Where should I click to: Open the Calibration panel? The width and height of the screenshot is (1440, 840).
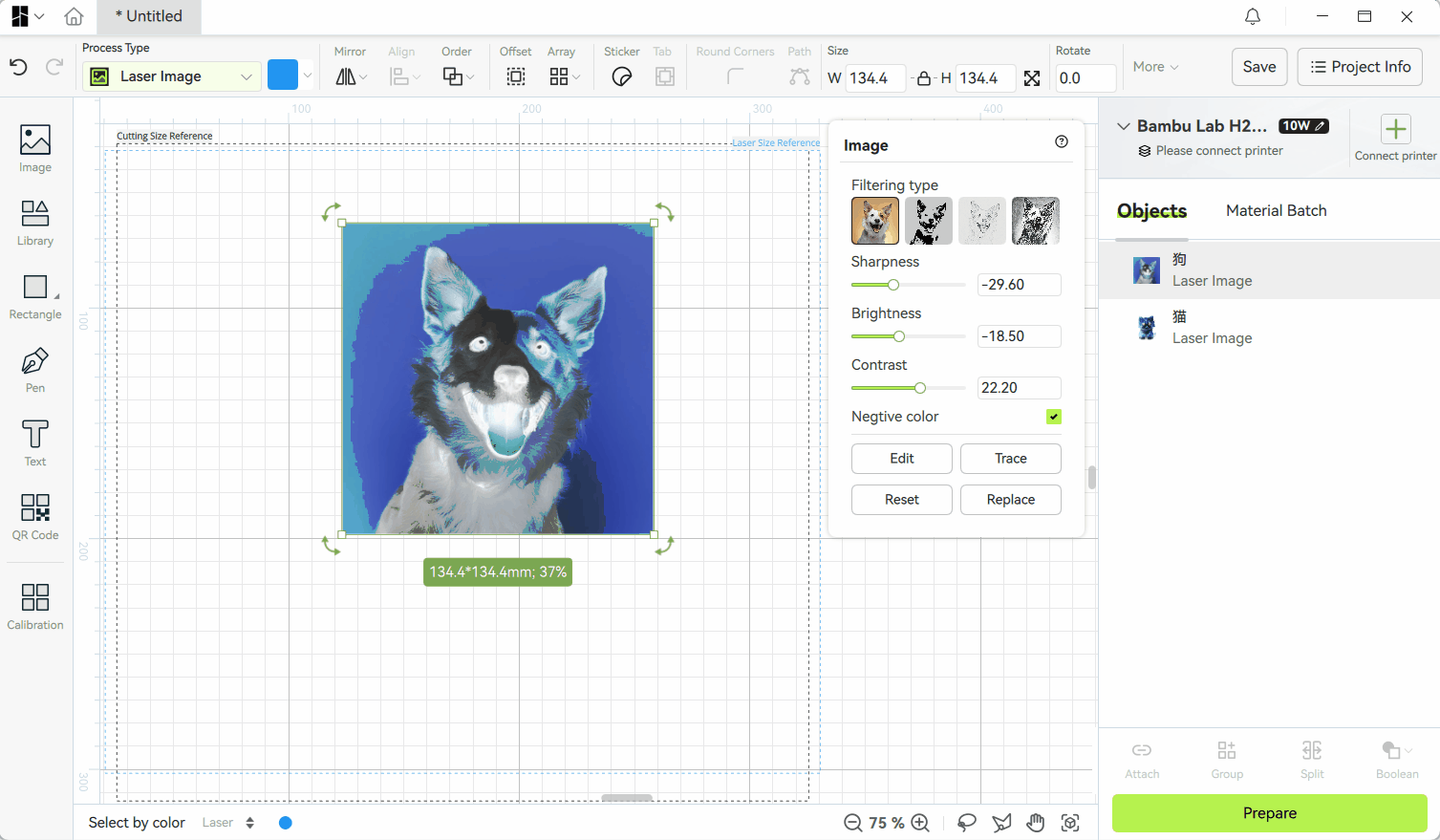coord(35,607)
